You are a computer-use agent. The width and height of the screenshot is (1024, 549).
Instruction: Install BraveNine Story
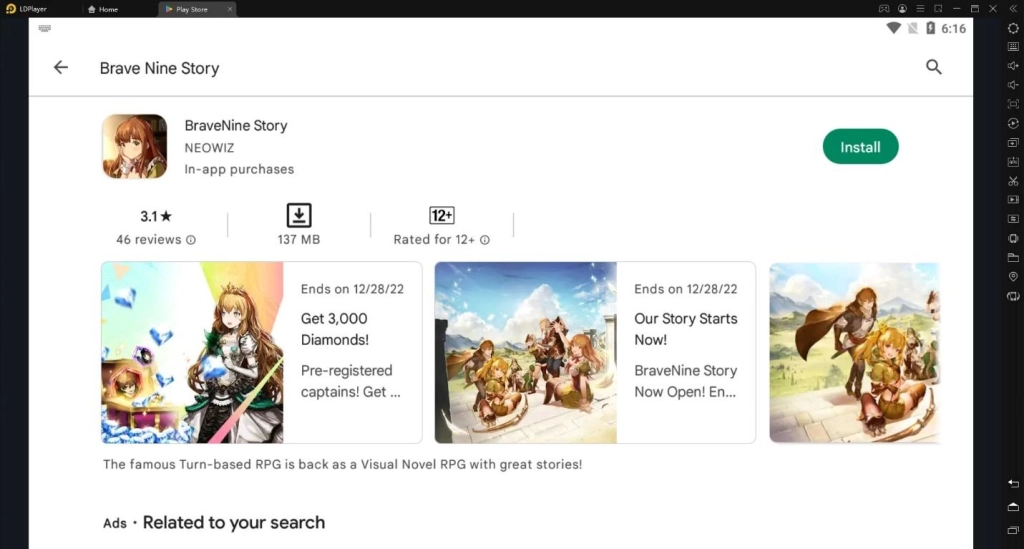pyautogui.click(x=860, y=147)
